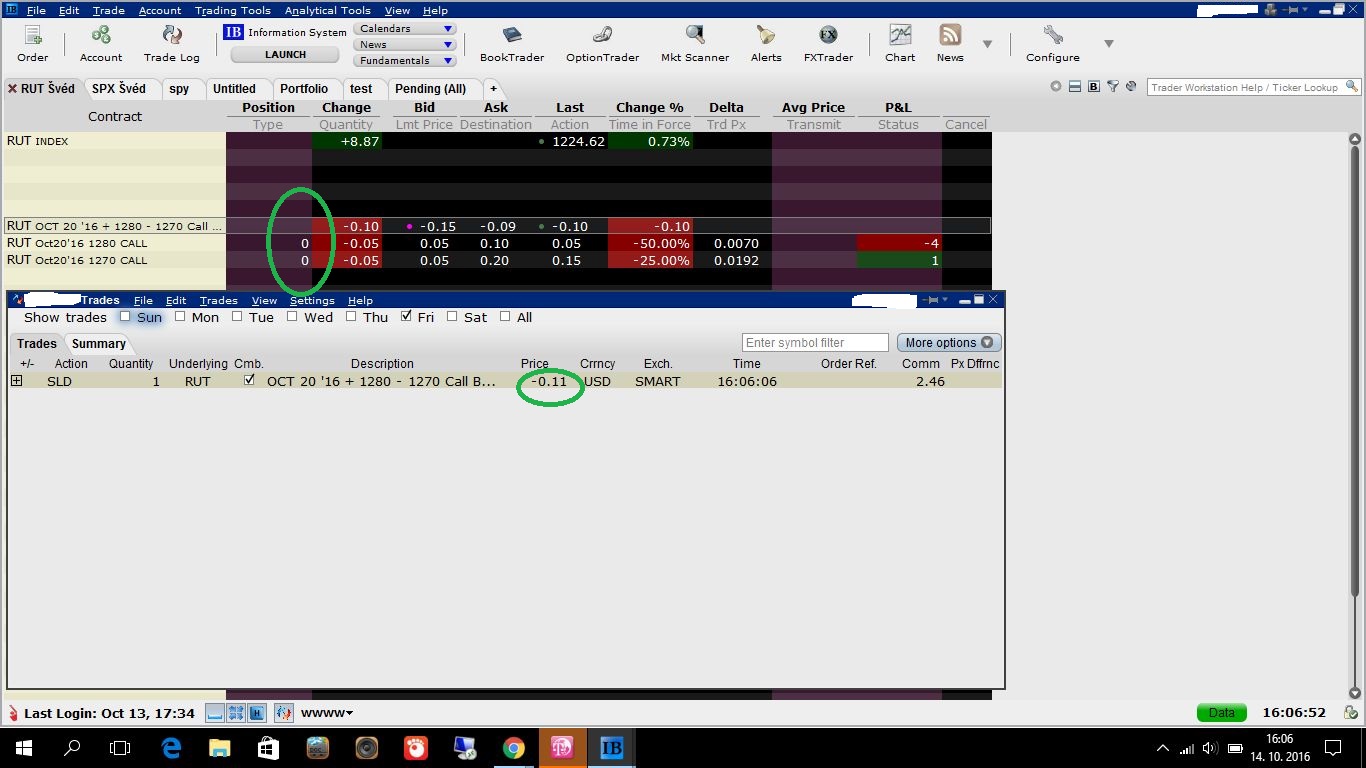1366x768 pixels.
Task: Select the Trades tab beside Summary
Action: [37, 343]
